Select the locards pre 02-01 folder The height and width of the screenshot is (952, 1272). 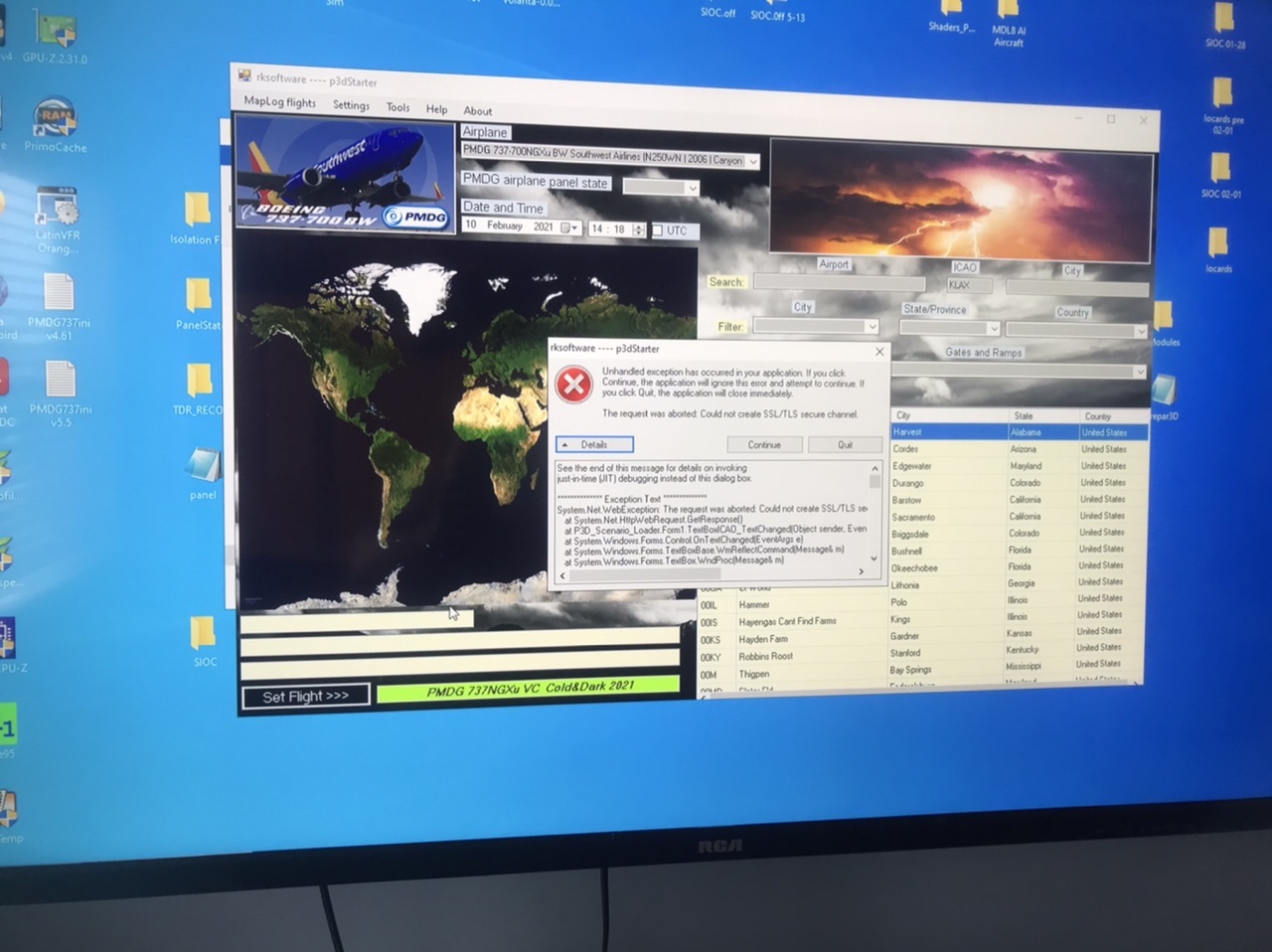1222,107
